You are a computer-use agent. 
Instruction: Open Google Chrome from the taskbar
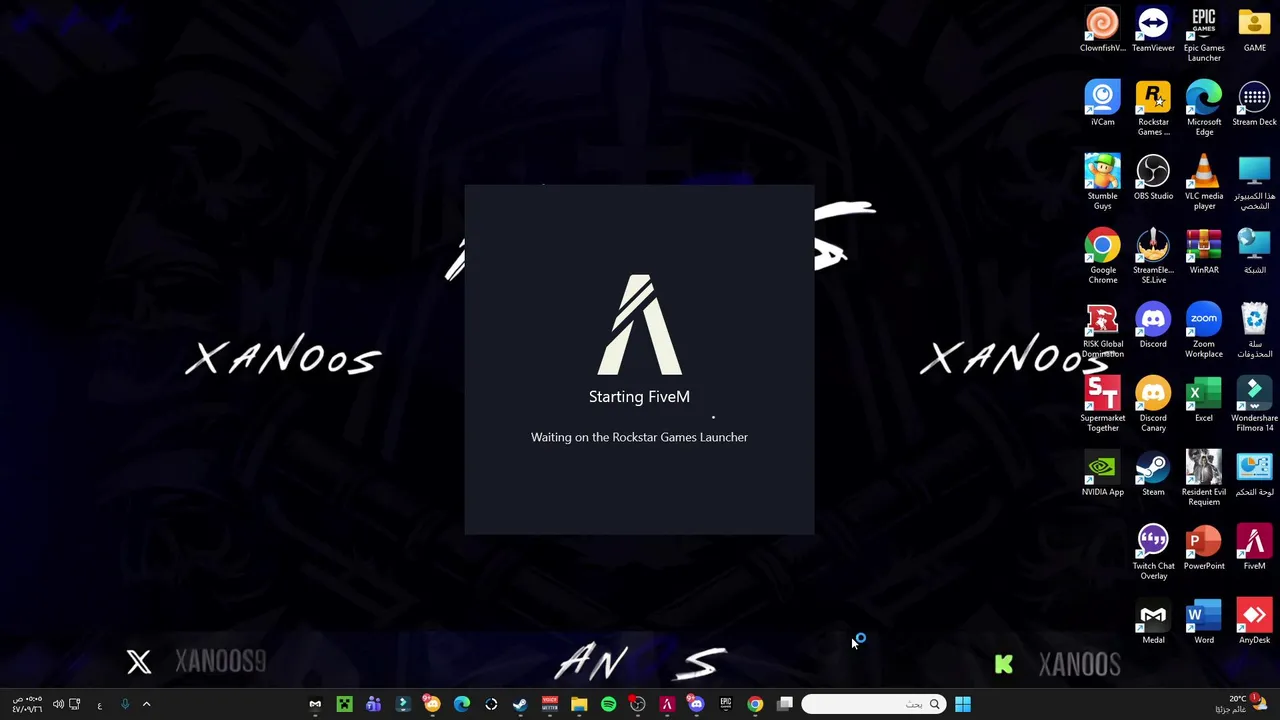click(755, 704)
